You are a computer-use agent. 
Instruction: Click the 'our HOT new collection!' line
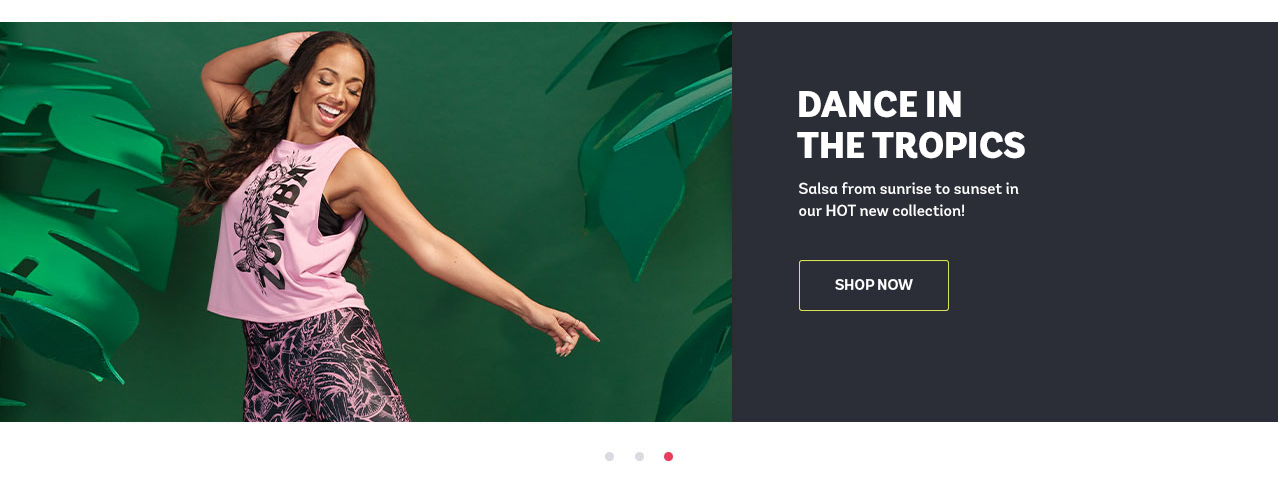[881, 211]
